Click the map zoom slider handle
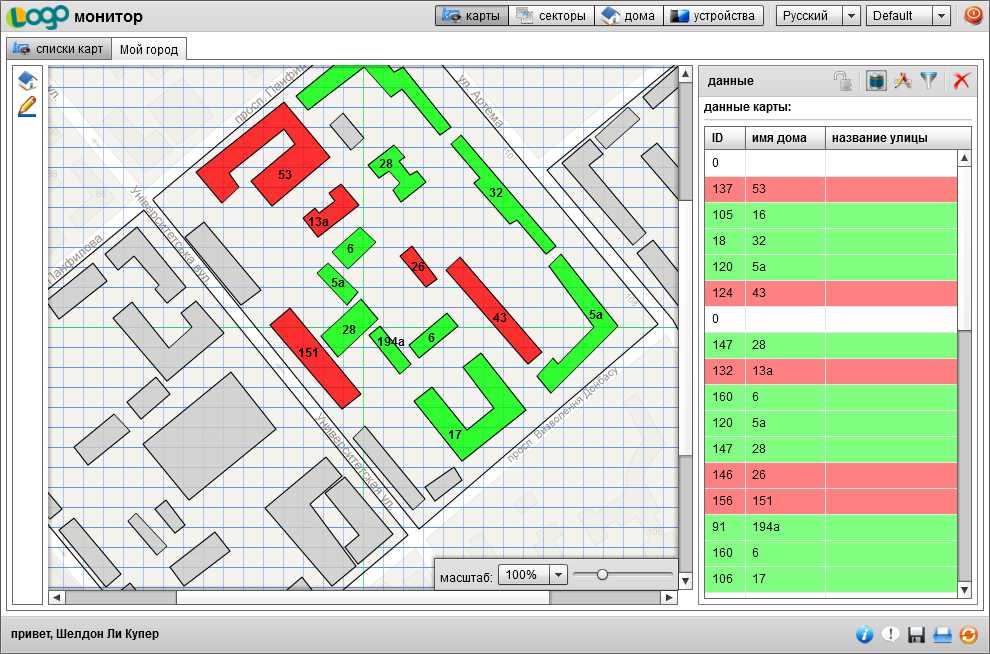The width and height of the screenshot is (990, 654). coord(602,574)
